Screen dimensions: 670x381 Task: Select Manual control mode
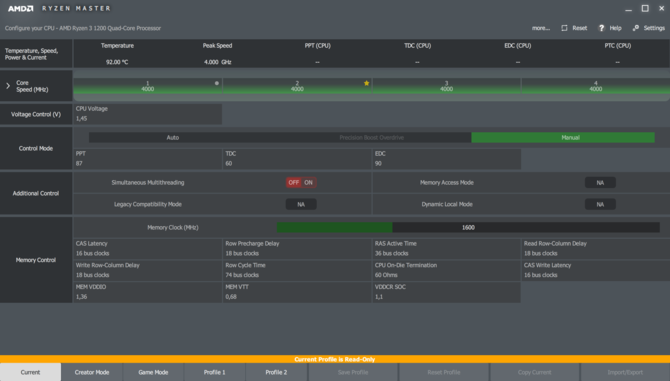563,138
